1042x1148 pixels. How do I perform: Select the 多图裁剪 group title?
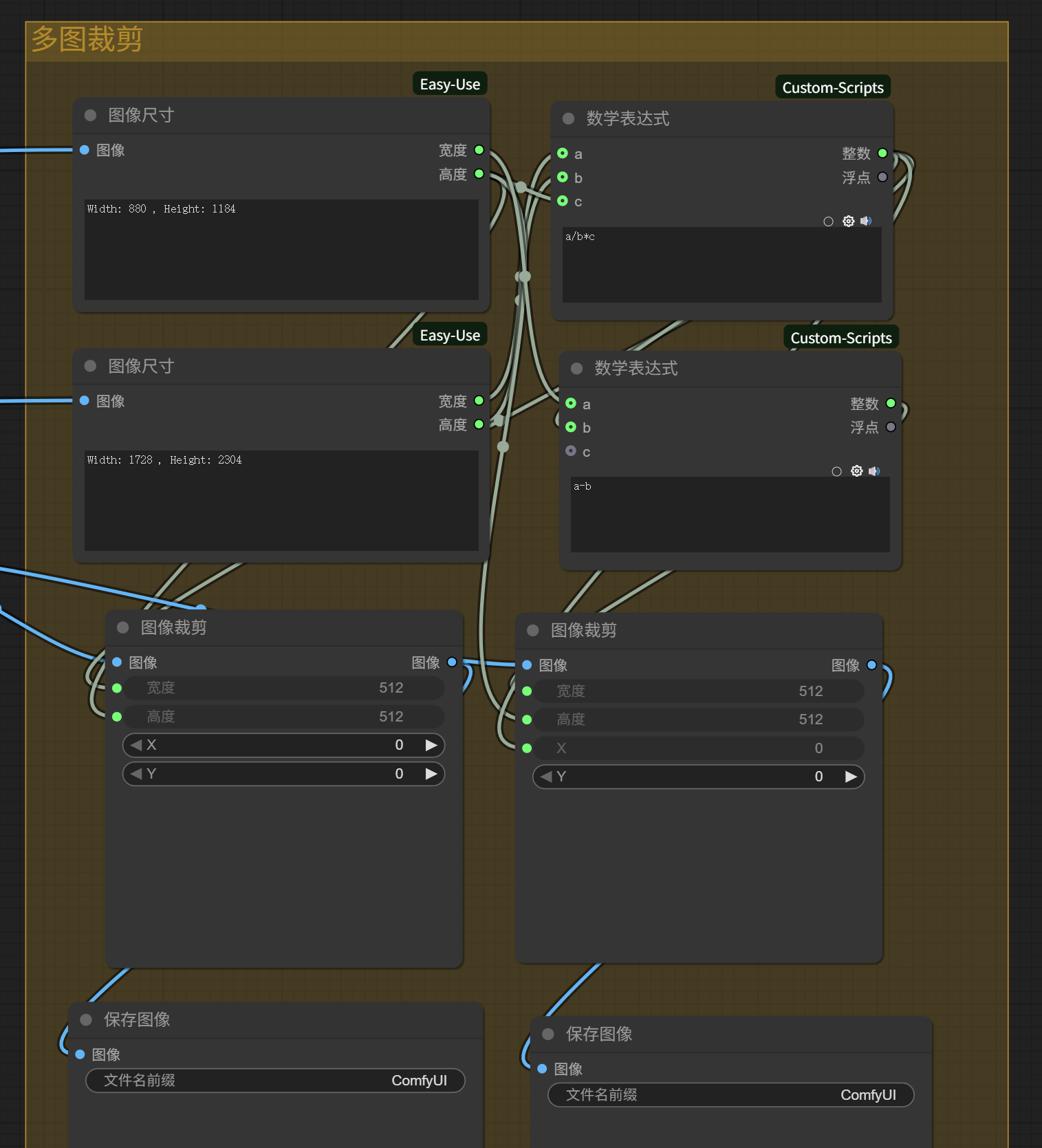[87, 39]
